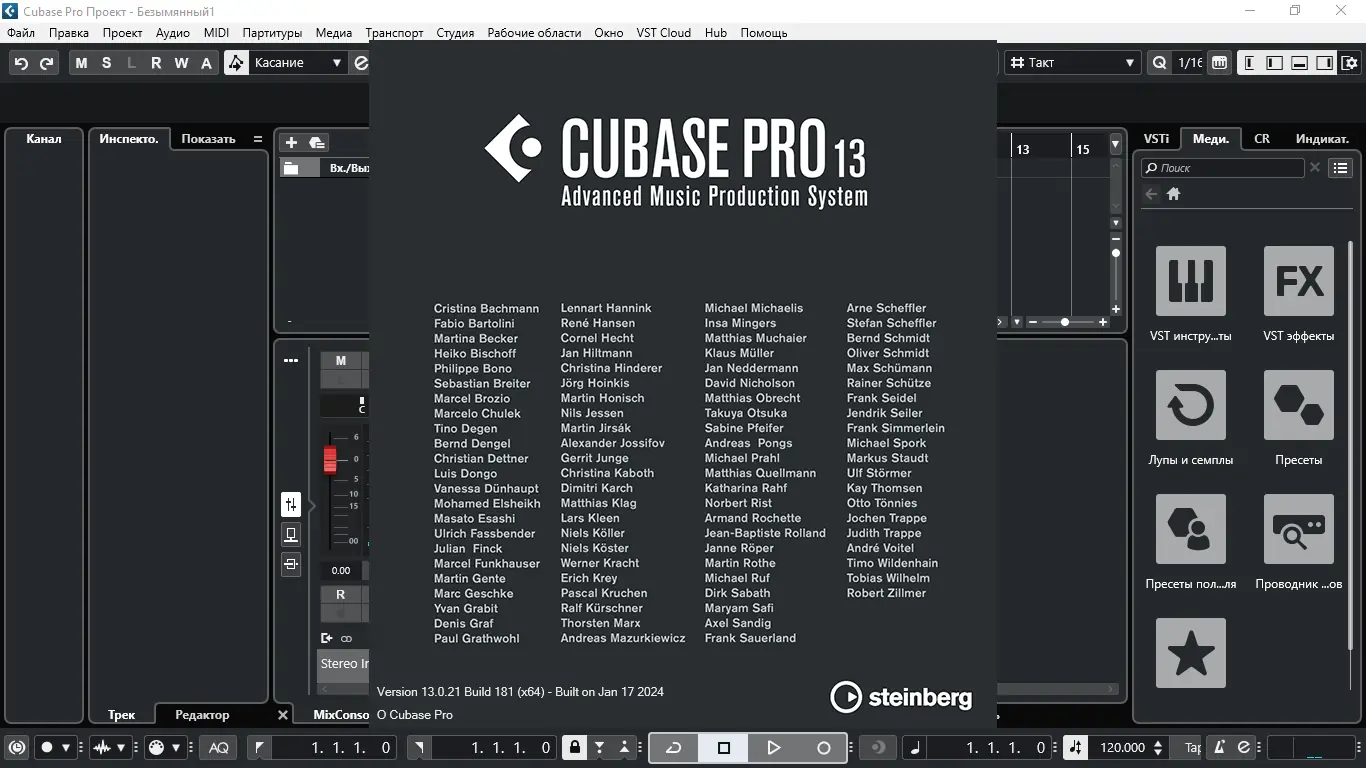Click the vertical zoom slider handle
1366x768 pixels.
pyautogui.click(x=1116, y=253)
